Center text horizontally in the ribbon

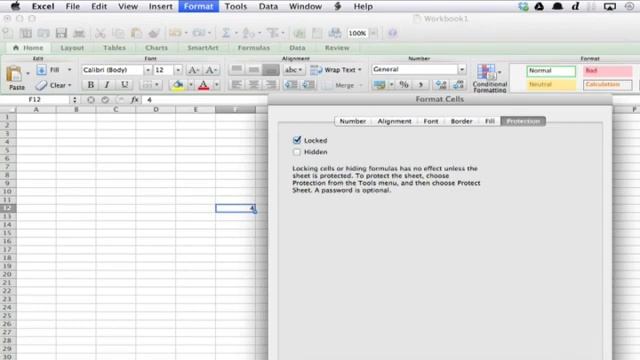coord(253,85)
